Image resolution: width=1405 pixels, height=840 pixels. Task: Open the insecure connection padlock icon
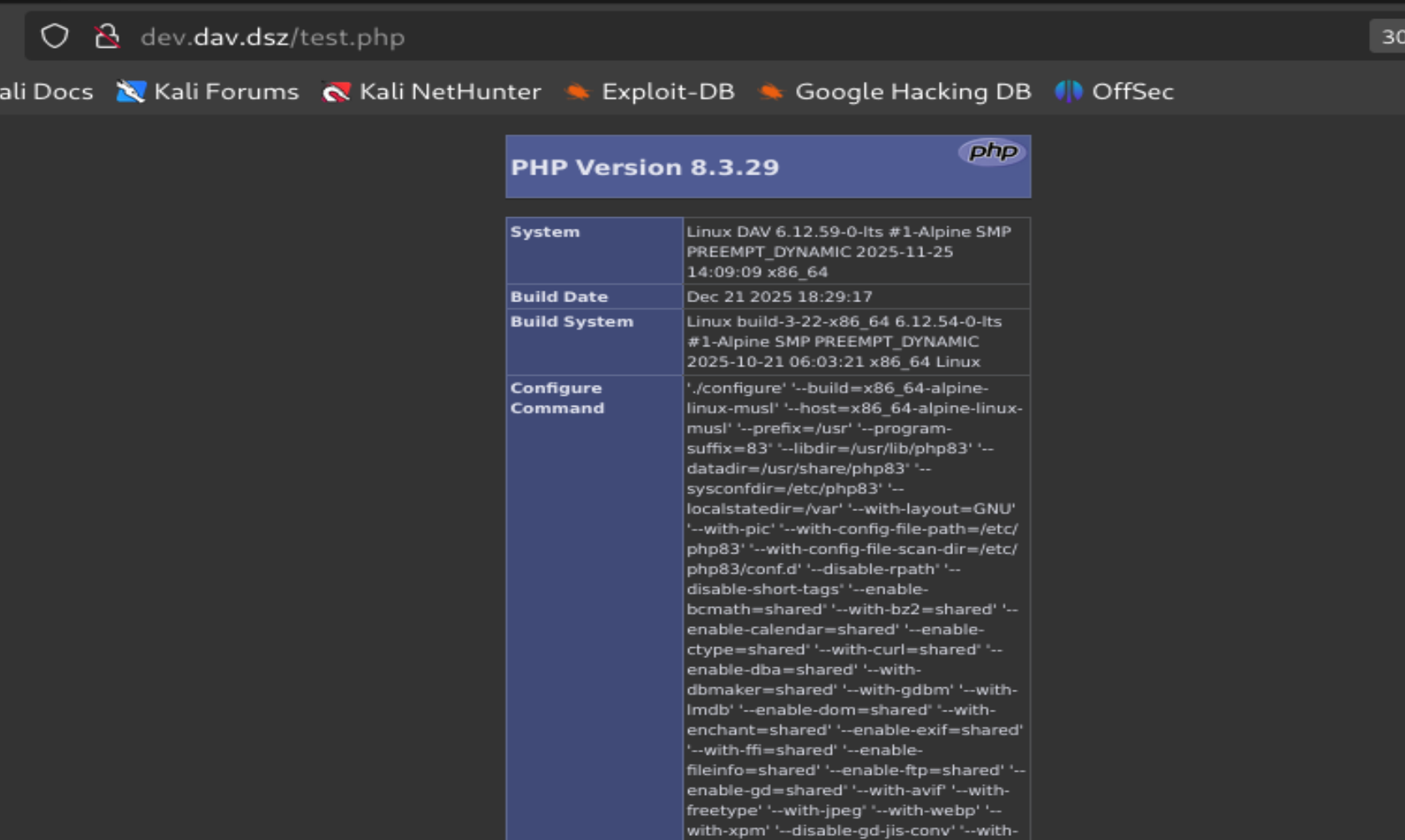coord(107,37)
